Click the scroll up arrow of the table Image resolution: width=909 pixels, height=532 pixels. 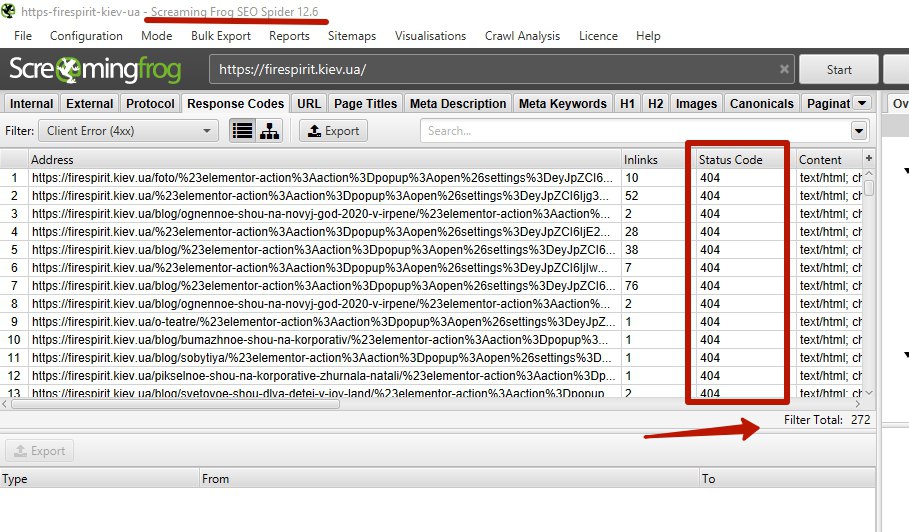(868, 174)
